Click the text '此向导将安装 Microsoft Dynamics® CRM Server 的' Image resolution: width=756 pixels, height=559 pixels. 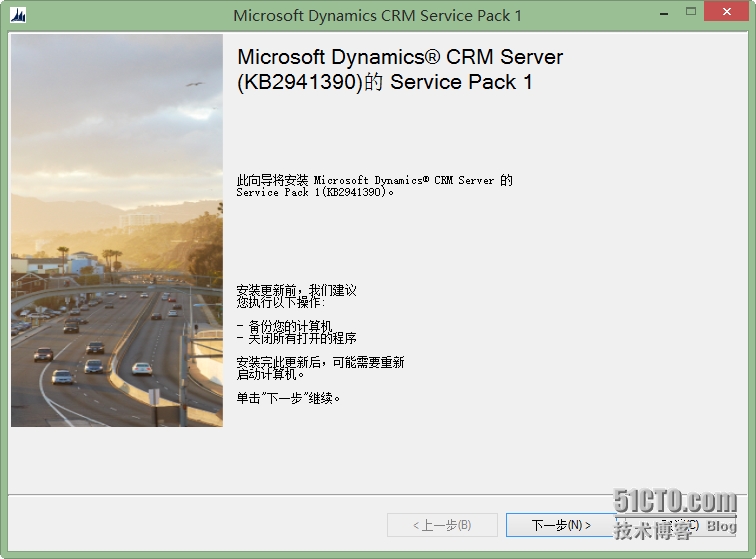point(375,180)
